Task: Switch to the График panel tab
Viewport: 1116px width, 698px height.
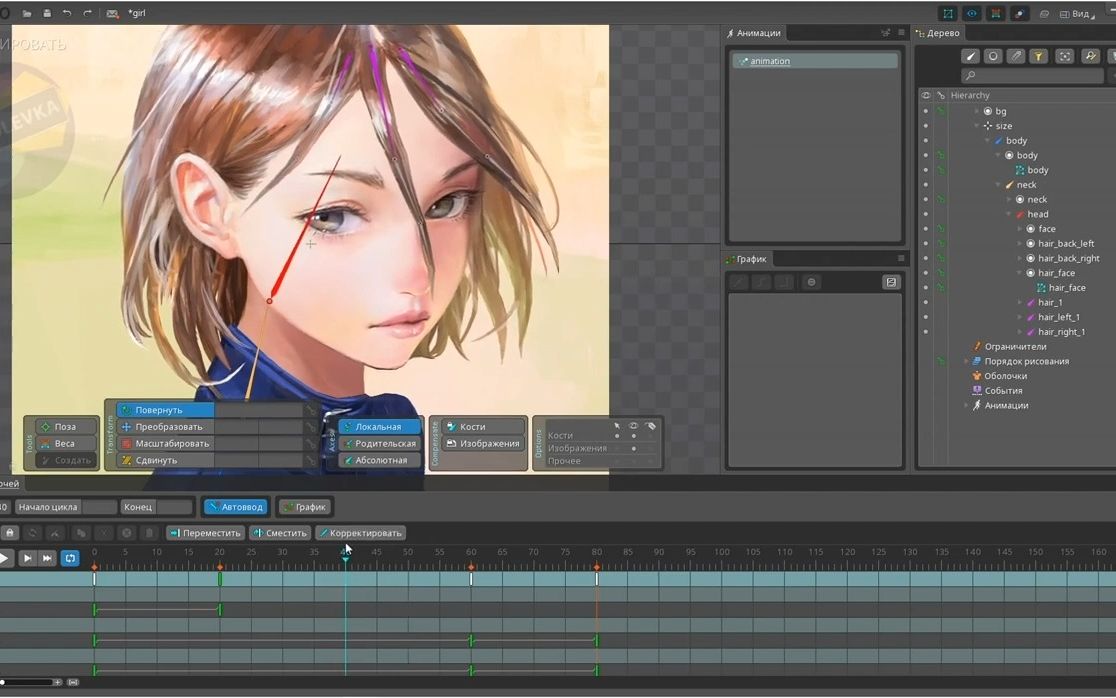Action: pyautogui.click(x=747, y=259)
